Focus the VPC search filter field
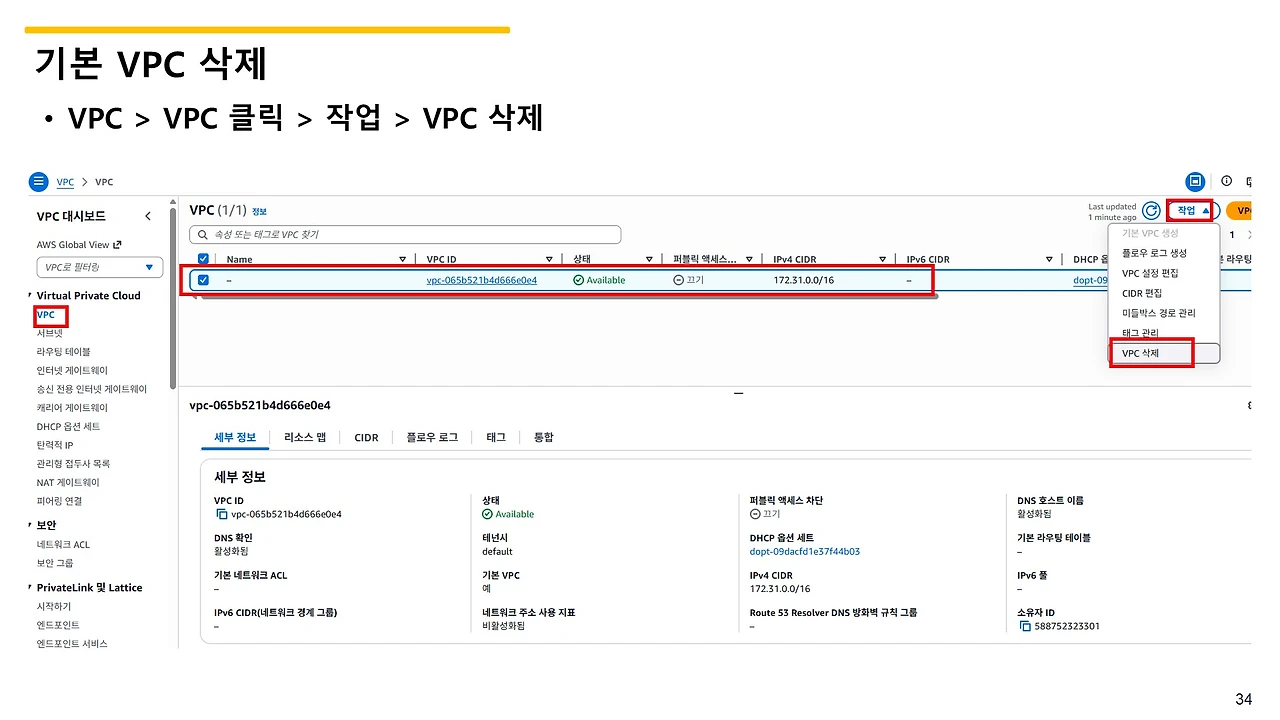The height and width of the screenshot is (720, 1280). pyautogui.click(x=405, y=235)
